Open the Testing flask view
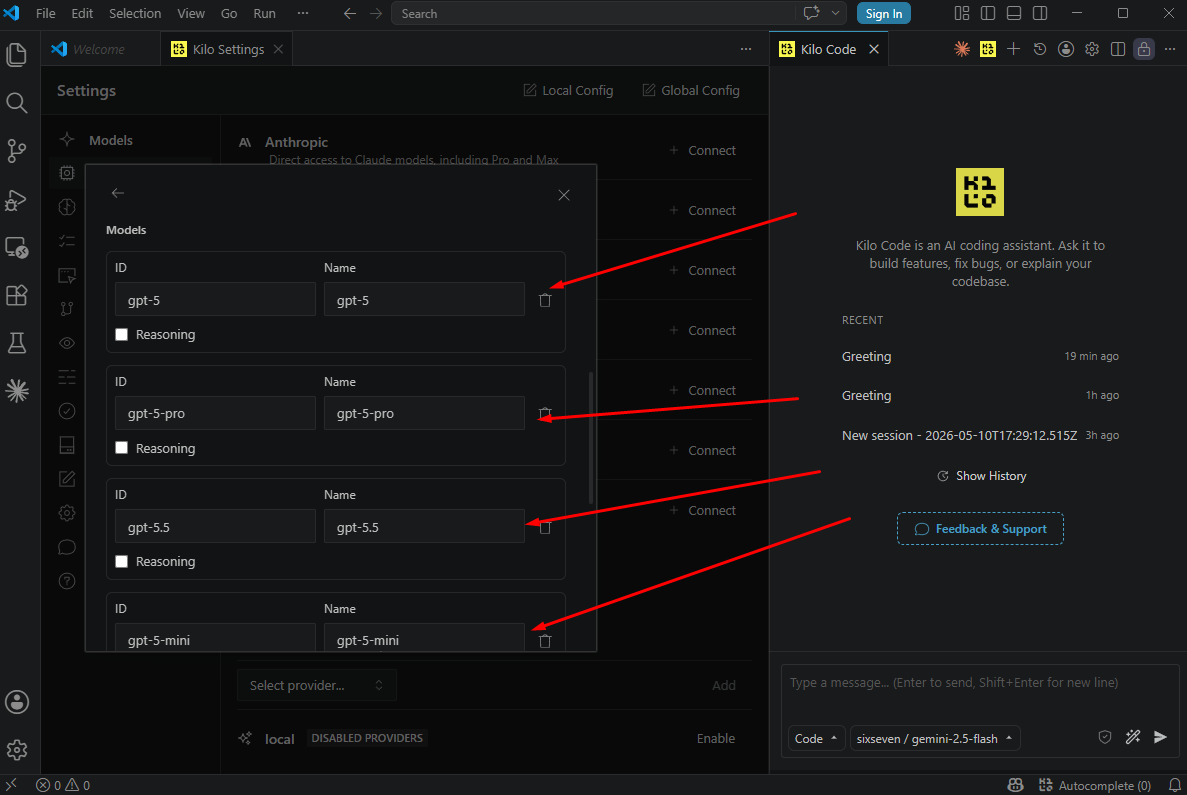 coord(17,343)
